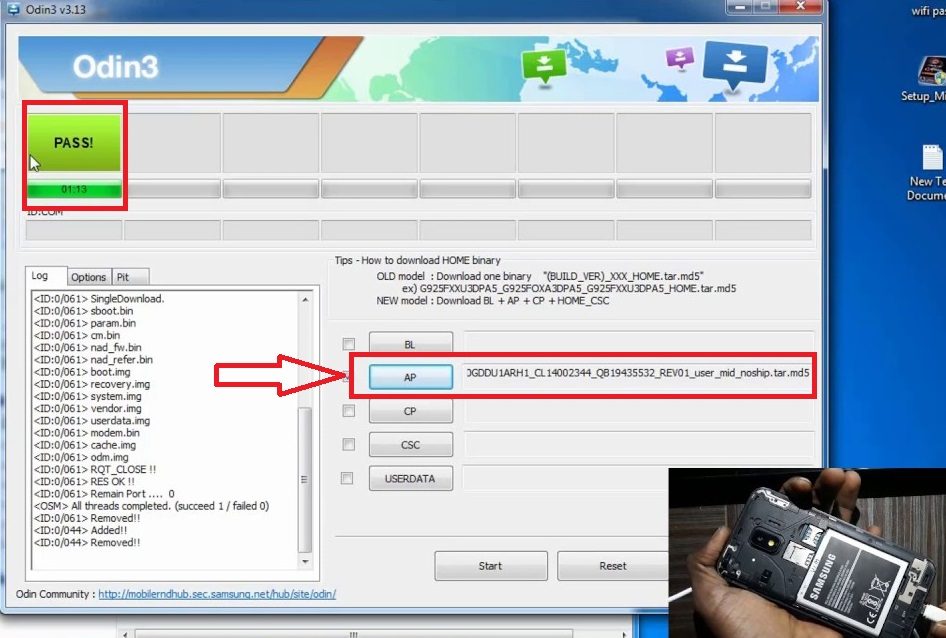The height and width of the screenshot is (638, 946).
Task: Click the green download icon in banner
Action: (544, 67)
